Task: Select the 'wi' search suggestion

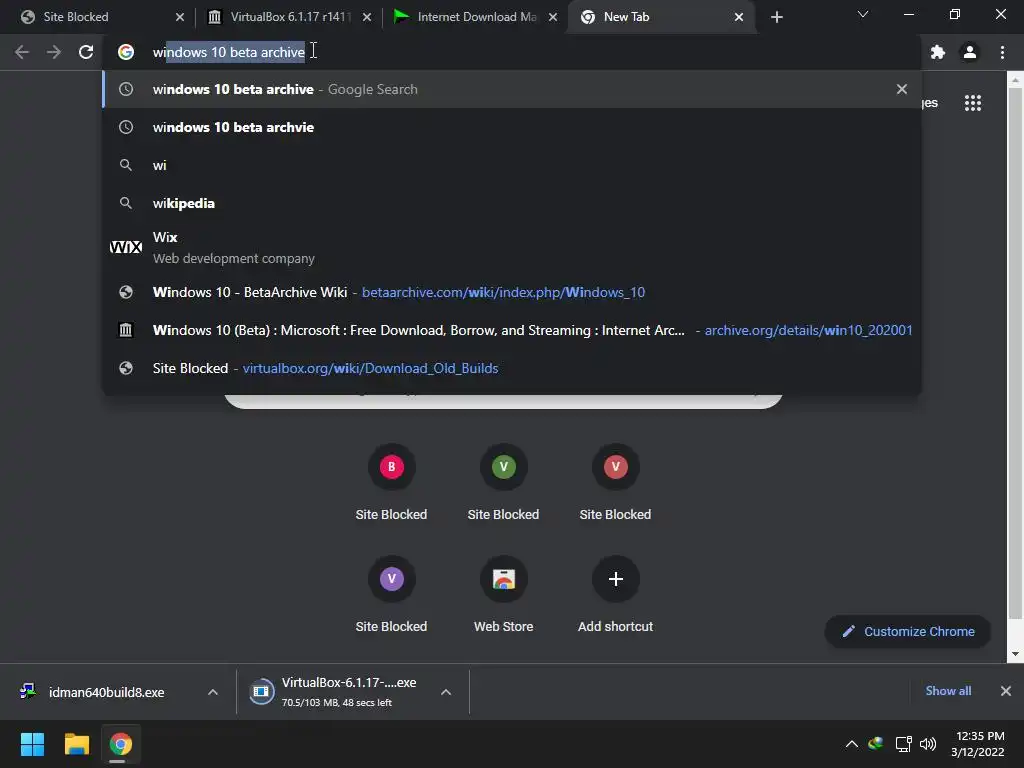Action: (511, 165)
